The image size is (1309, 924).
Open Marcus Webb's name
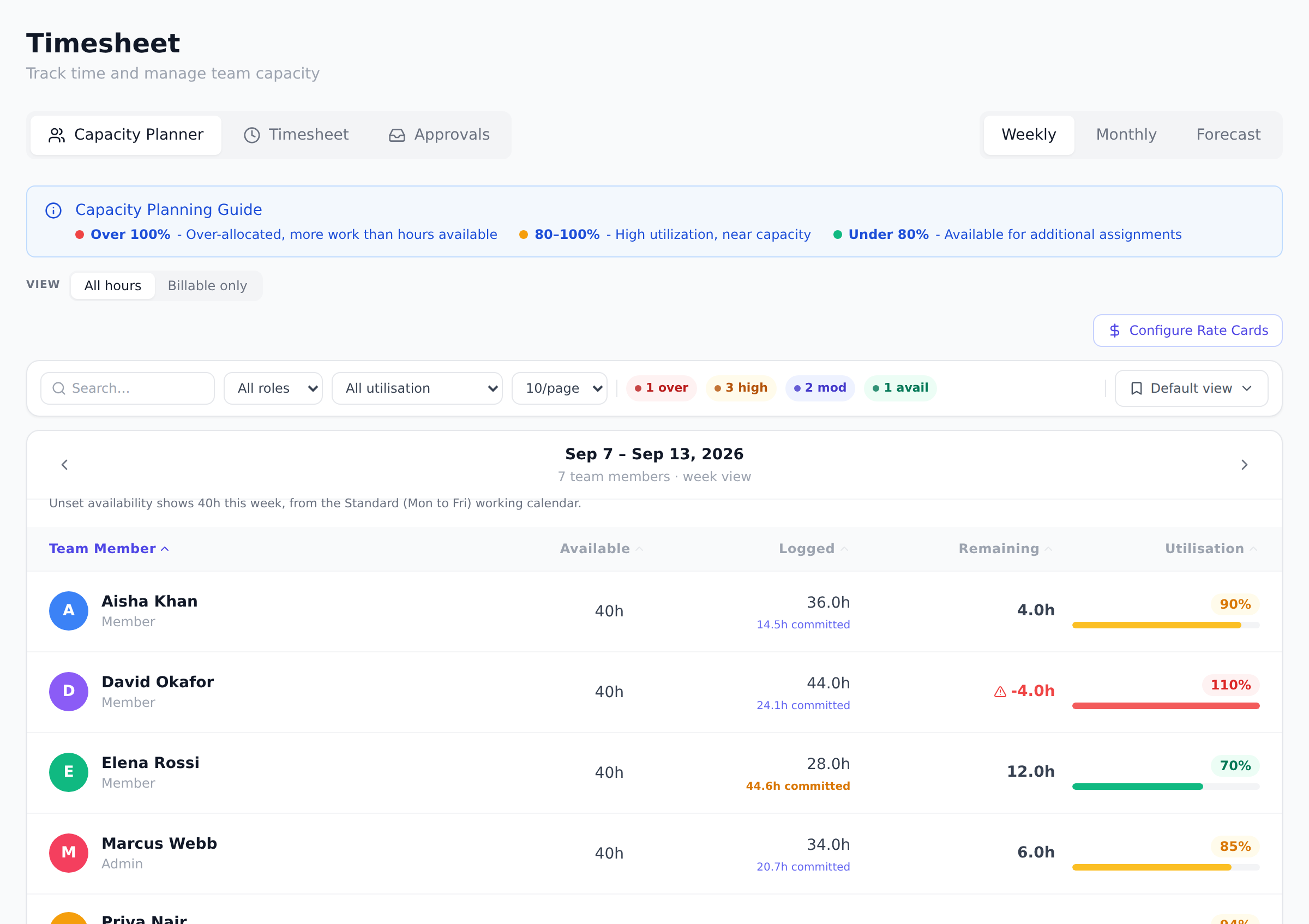coord(159,844)
